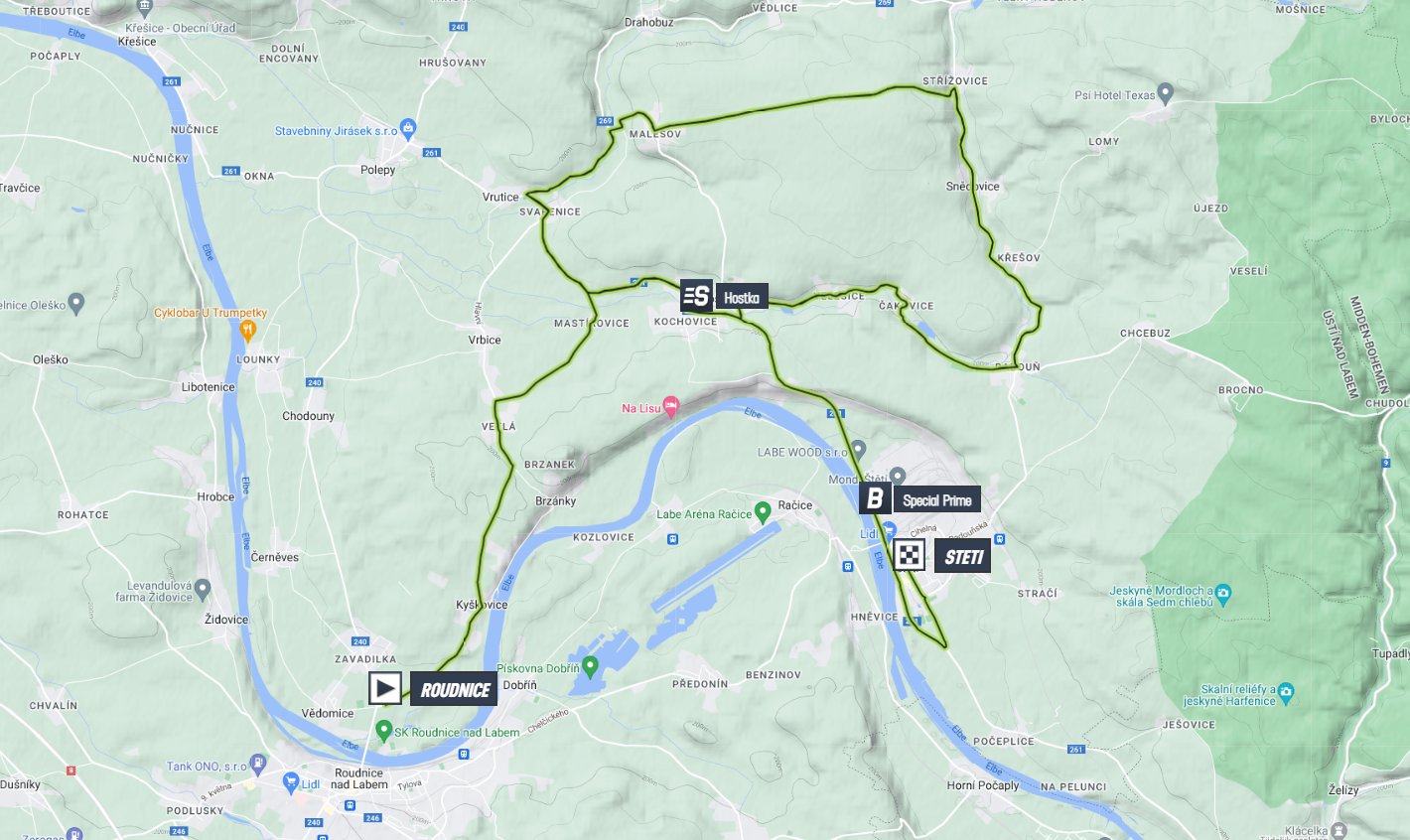1410x840 pixels.
Task: Click the 'B' bonus marker for Special Prime
Action: tap(875, 498)
